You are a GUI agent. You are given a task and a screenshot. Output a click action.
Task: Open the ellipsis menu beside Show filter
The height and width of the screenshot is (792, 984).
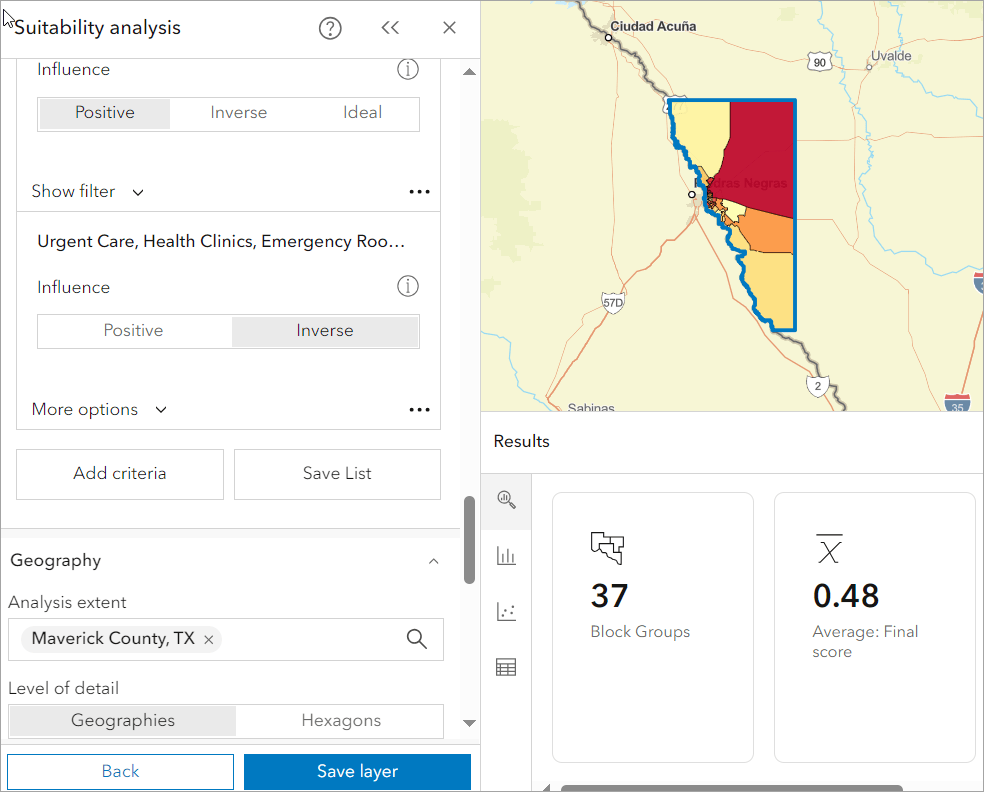click(419, 191)
